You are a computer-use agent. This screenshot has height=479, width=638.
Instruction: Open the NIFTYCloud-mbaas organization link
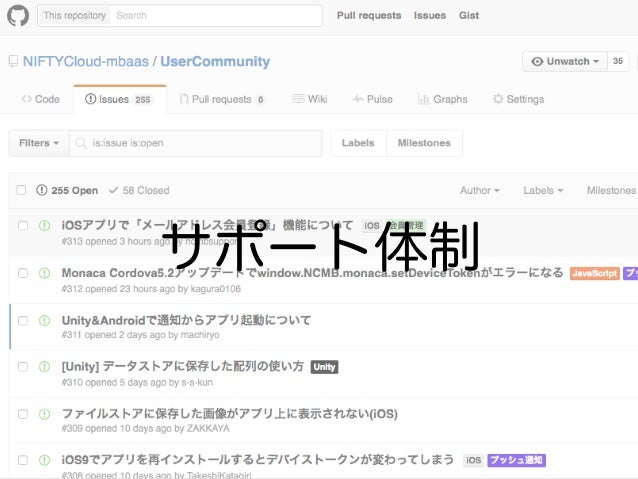[86, 61]
